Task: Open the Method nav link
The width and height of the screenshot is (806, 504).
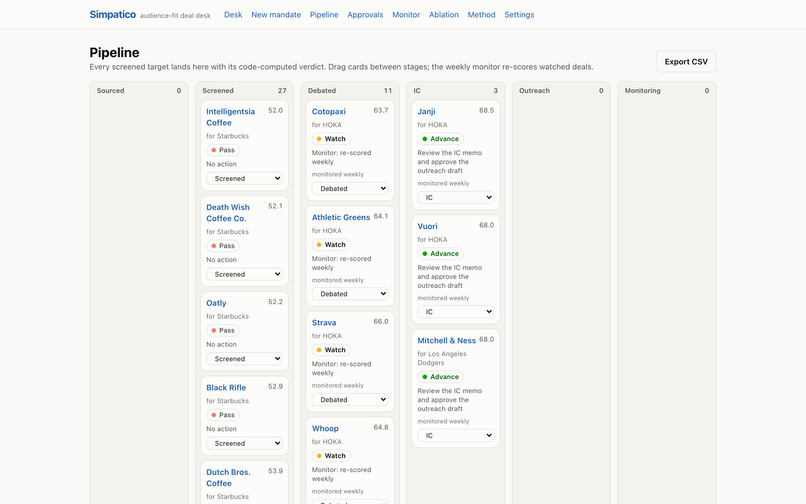Action: 481,15
